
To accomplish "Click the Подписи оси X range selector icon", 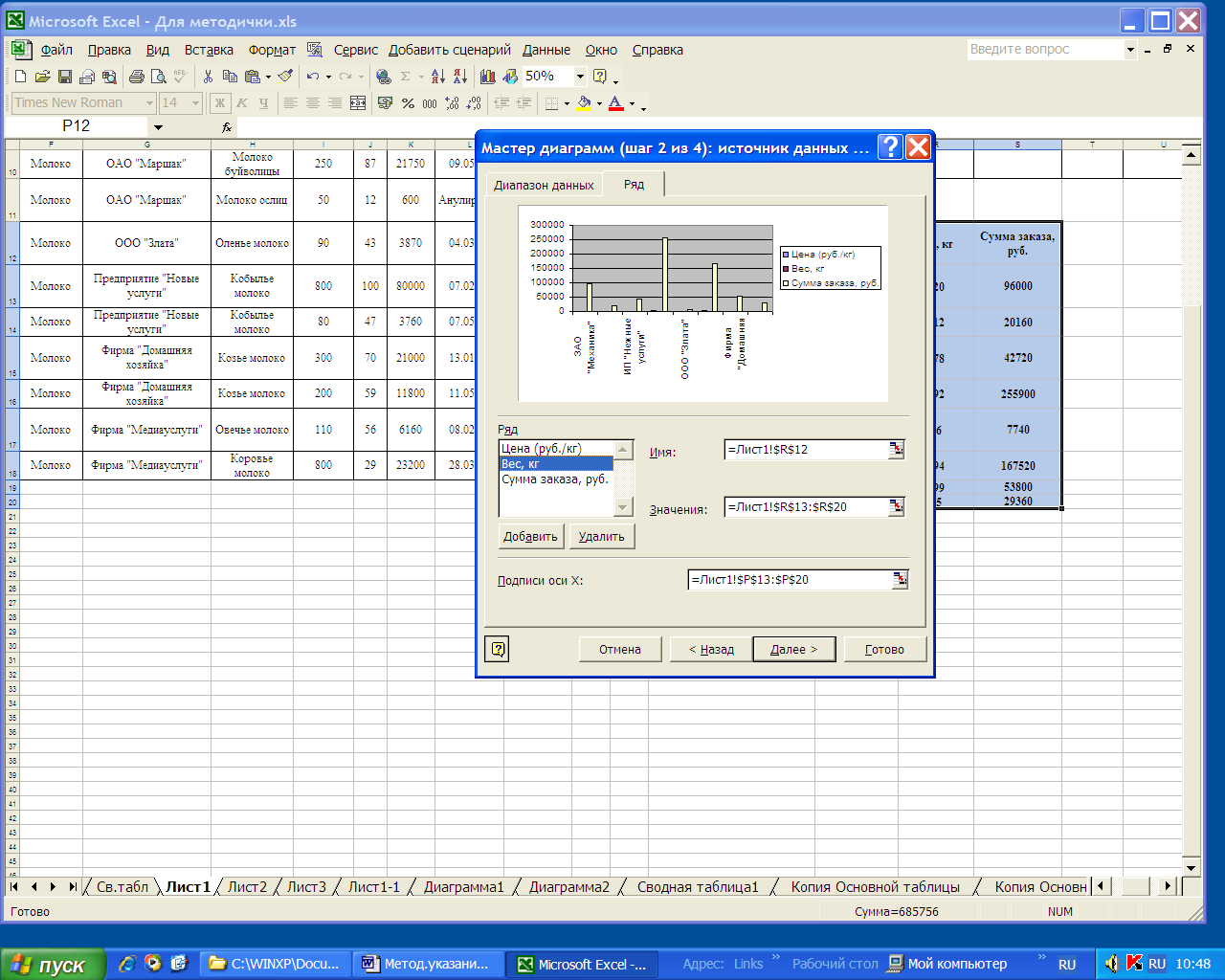I will click(x=901, y=579).
